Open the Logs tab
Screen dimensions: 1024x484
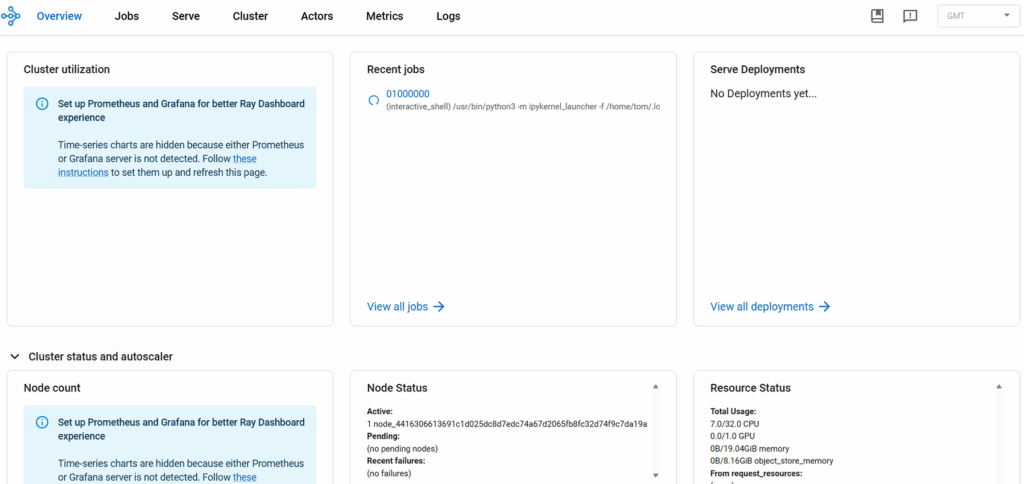tap(449, 17)
